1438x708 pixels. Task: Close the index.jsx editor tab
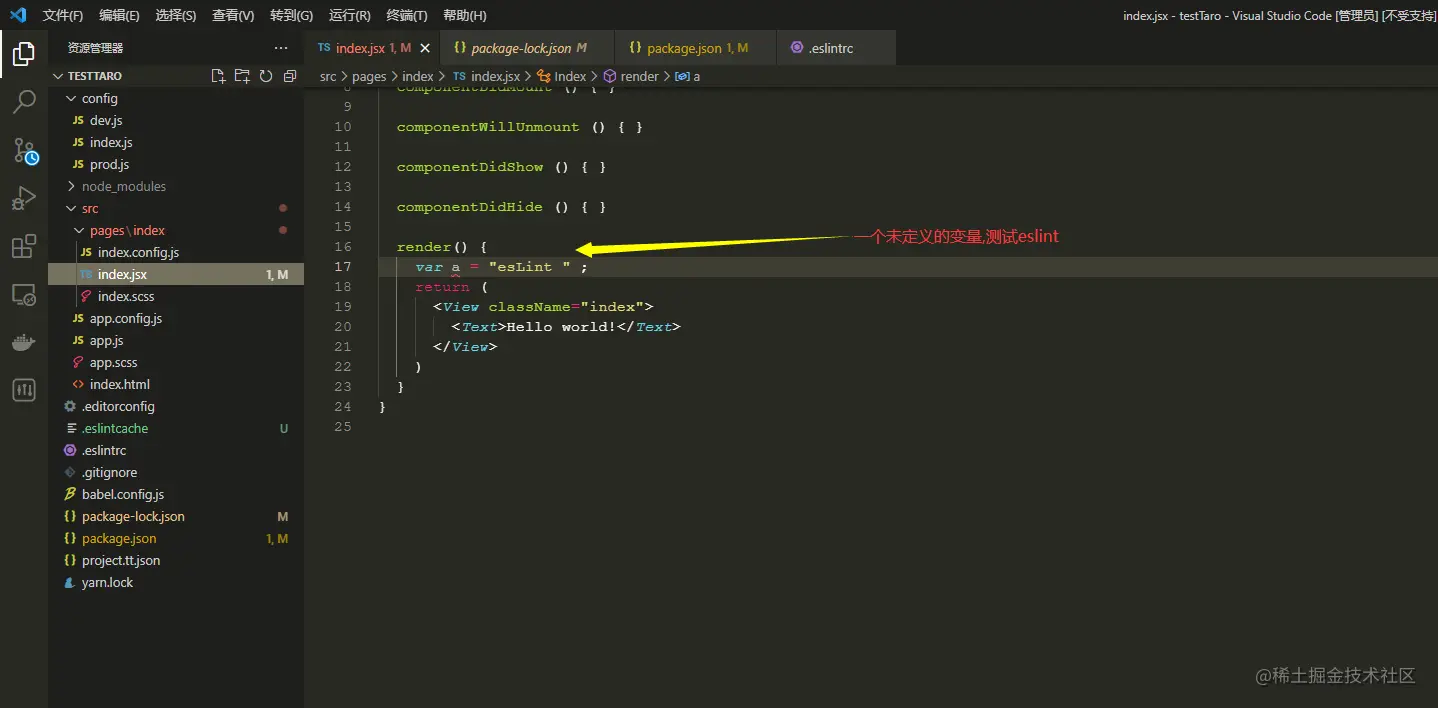tap(425, 48)
